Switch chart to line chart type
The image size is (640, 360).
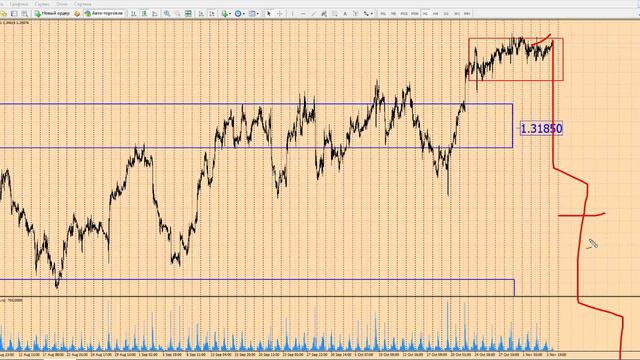155,13
